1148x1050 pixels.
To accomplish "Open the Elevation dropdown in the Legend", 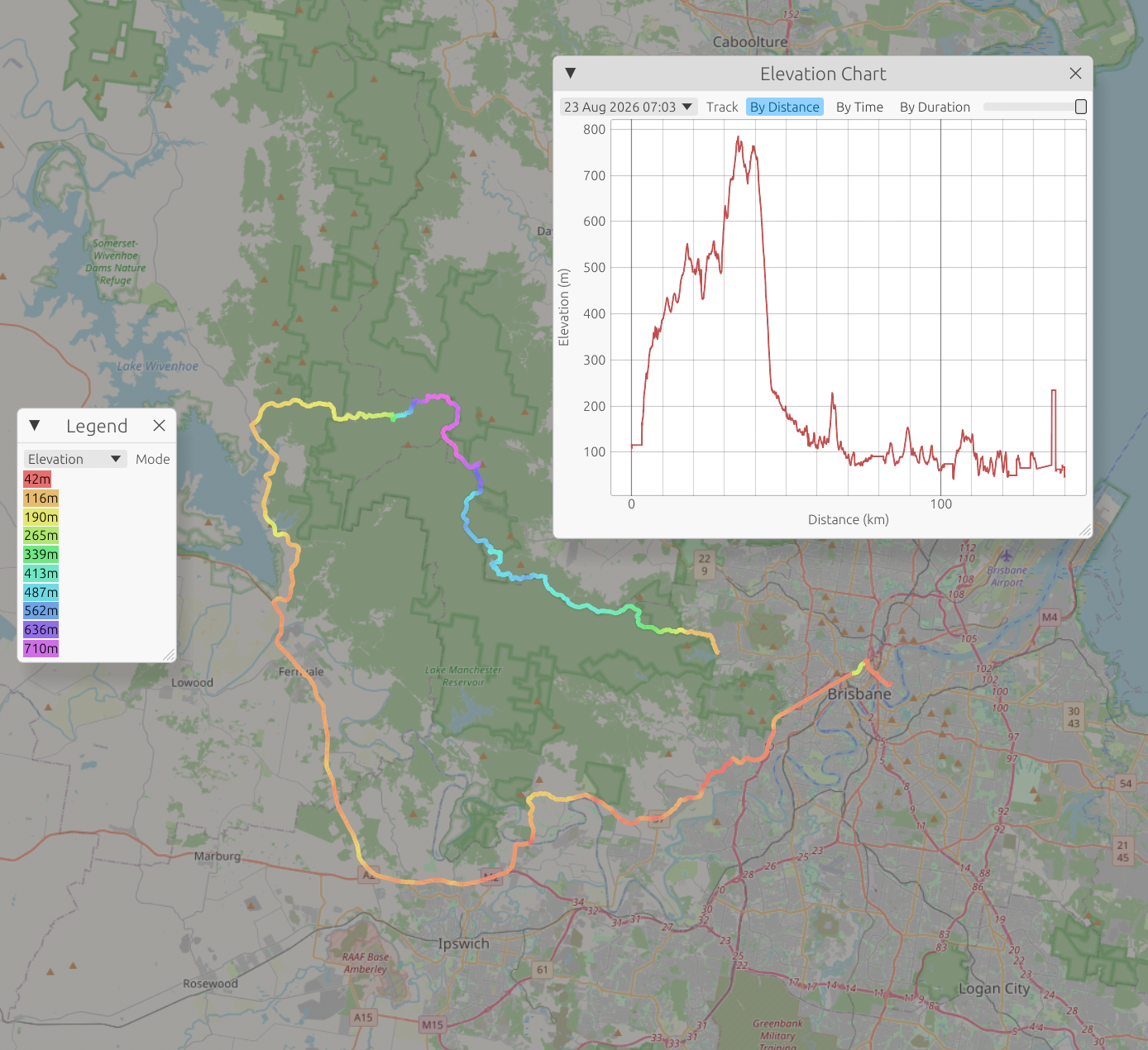I will click(x=75, y=459).
